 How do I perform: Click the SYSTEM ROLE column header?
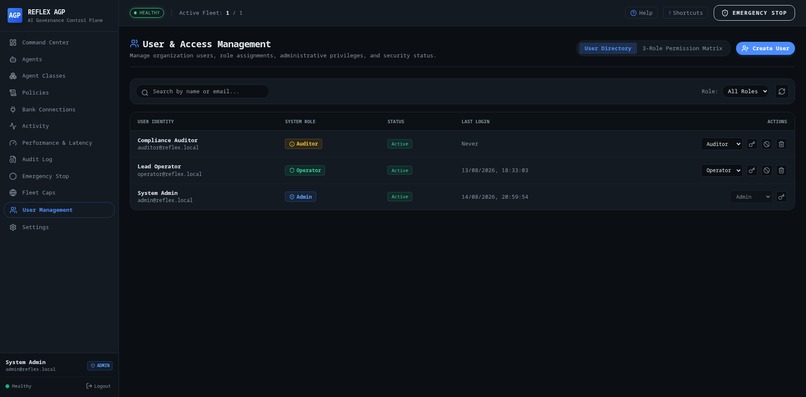(300, 122)
